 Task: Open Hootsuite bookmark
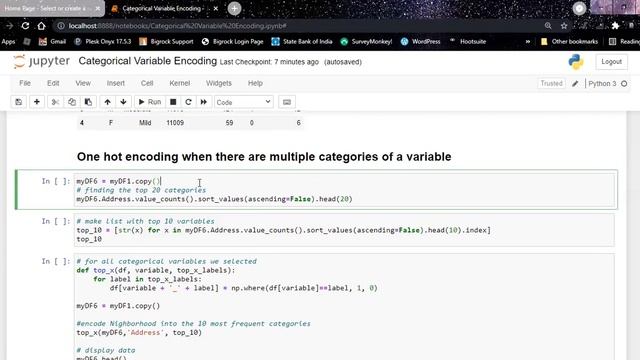pyautogui.click(x=468, y=42)
